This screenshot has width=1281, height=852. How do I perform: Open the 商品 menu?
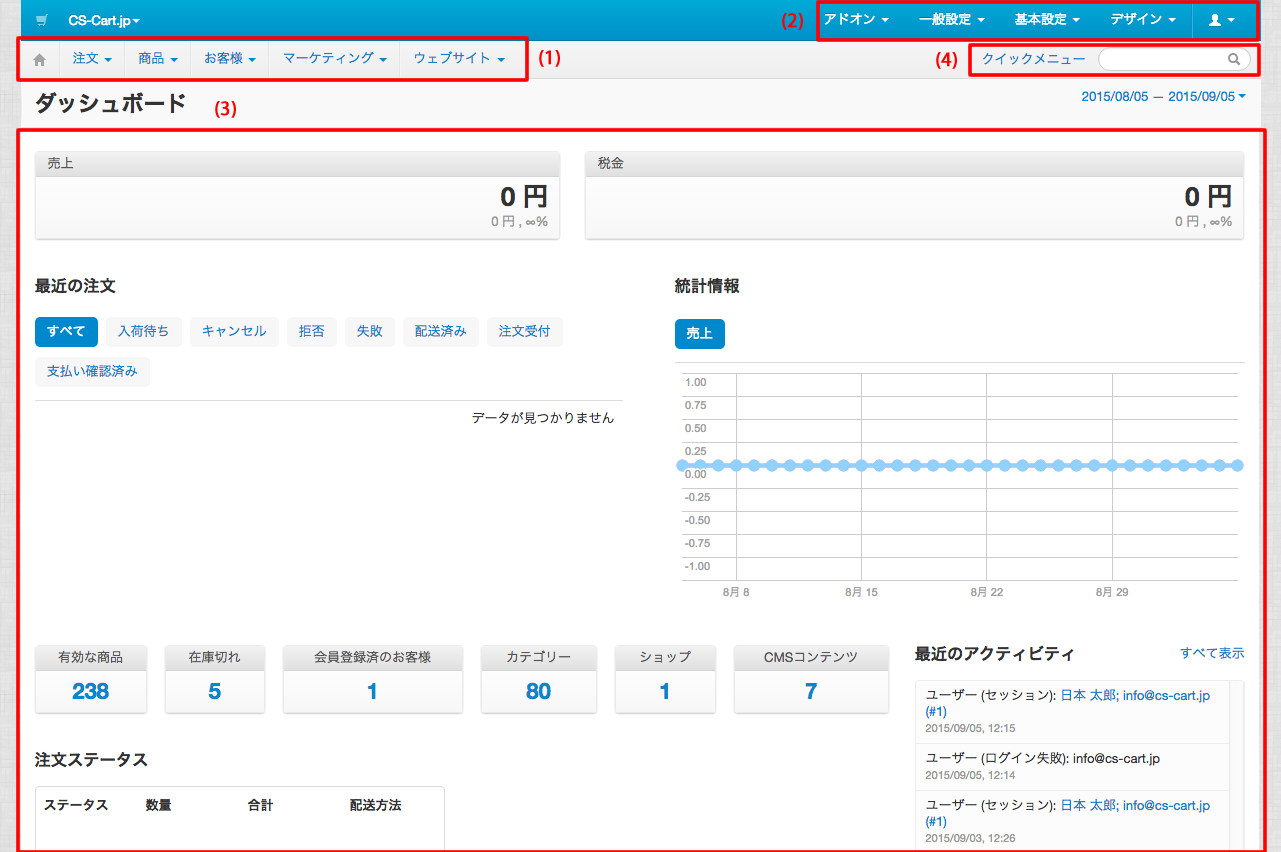158,59
